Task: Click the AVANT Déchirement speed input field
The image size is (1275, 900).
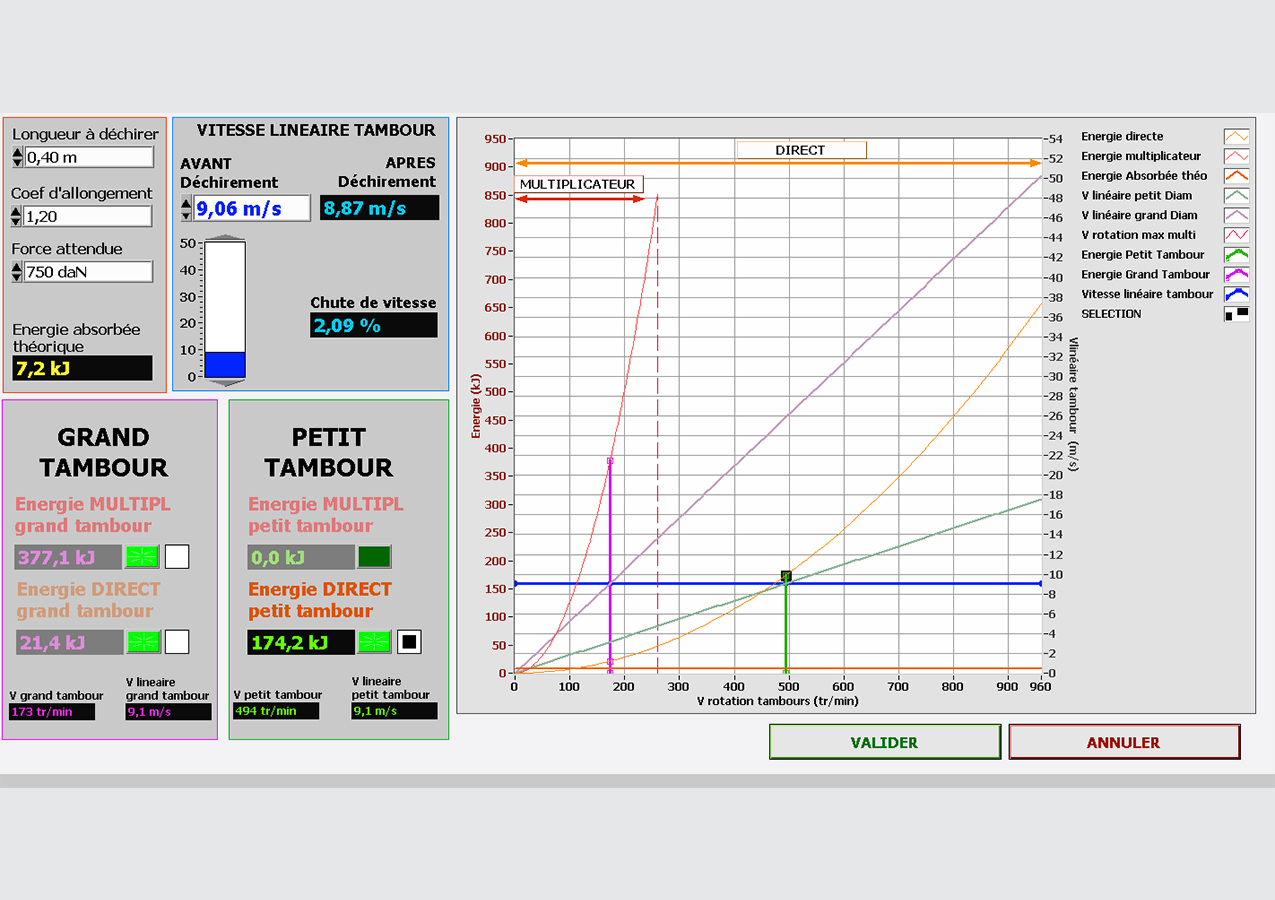Action: click(x=238, y=209)
